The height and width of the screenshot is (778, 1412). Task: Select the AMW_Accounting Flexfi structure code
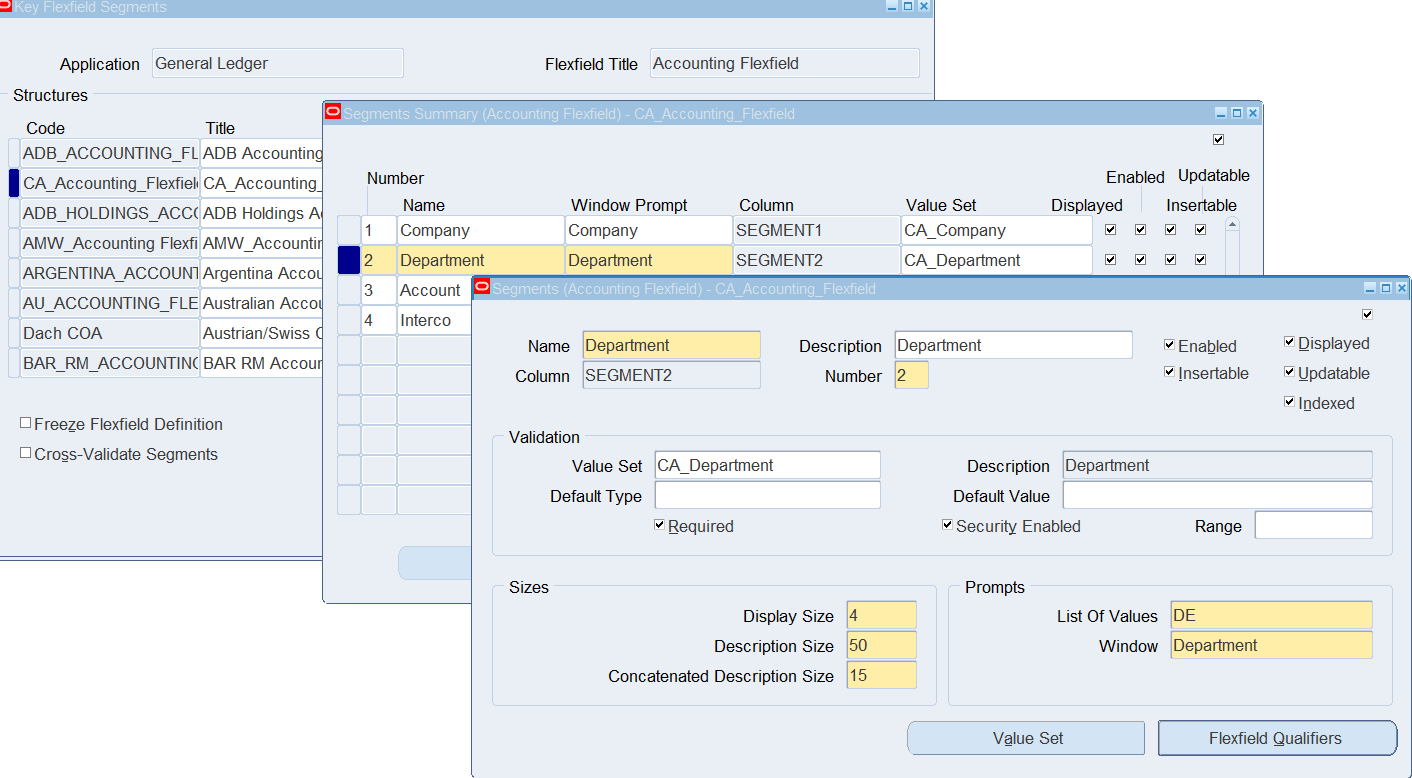click(110, 243)
